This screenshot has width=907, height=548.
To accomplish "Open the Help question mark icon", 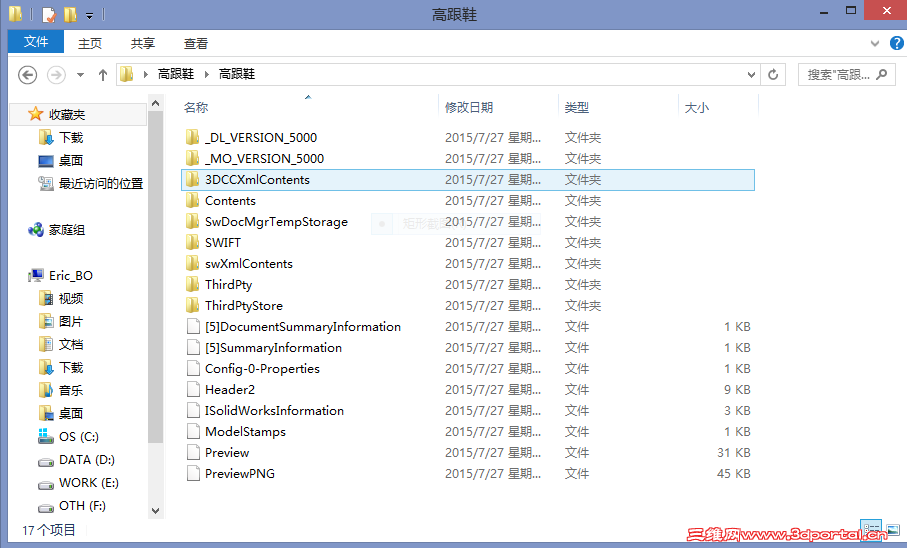I will 896,43.
